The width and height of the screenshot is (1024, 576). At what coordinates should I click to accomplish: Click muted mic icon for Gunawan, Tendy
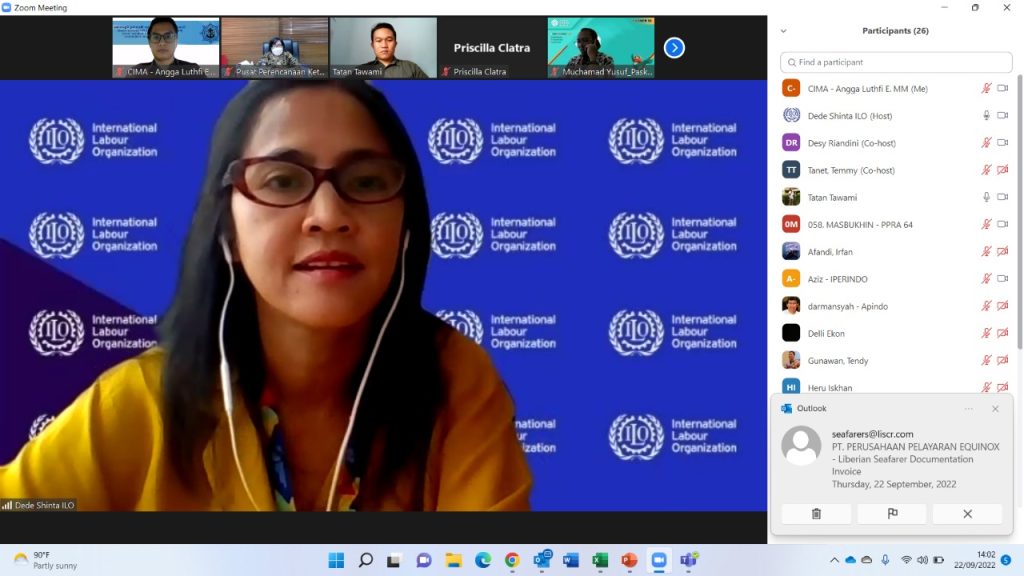pyautogui.click(x=986, y=360)
